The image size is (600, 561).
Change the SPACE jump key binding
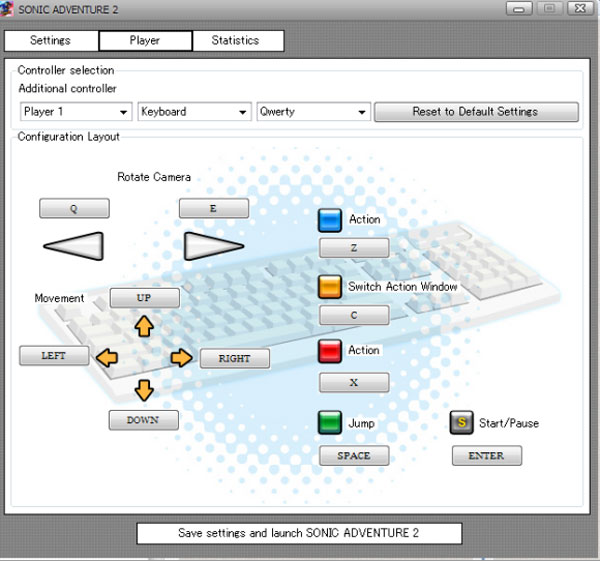354,455
